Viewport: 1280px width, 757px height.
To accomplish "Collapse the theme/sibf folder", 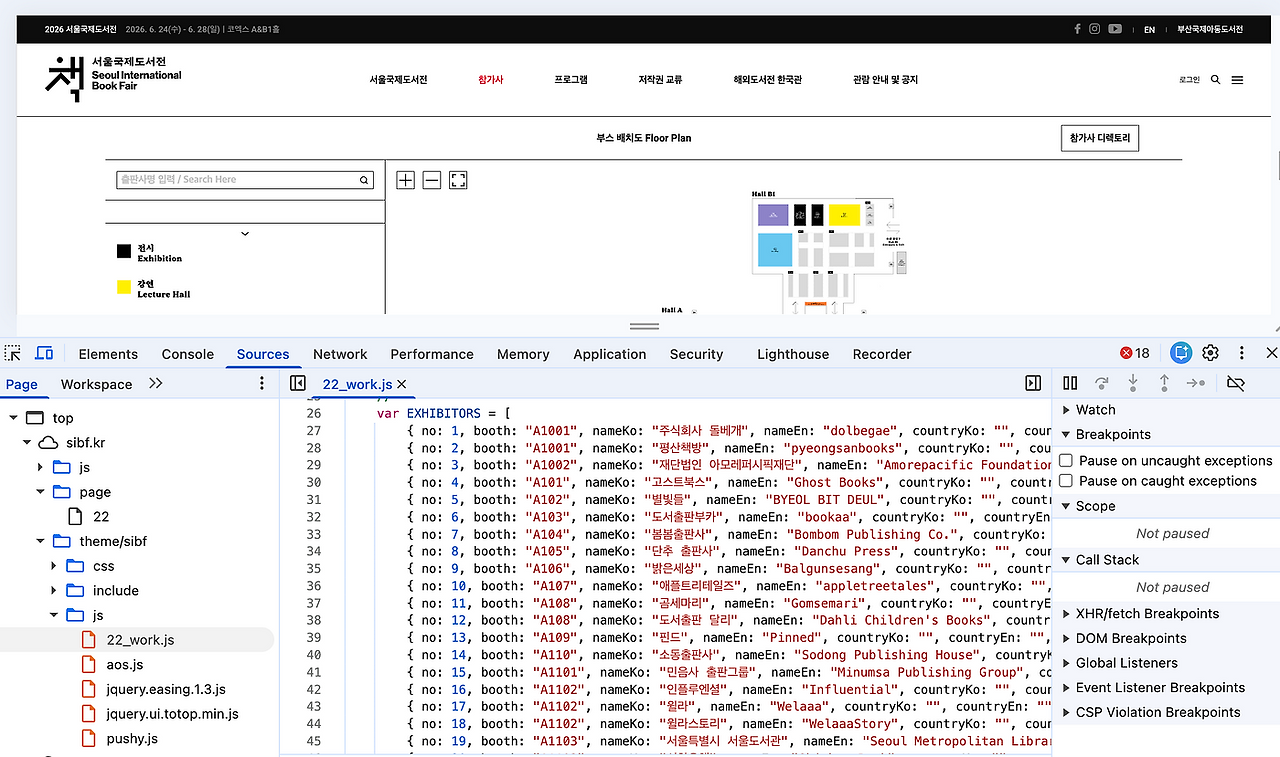I will pyautogui.click(x=40, y=541).
